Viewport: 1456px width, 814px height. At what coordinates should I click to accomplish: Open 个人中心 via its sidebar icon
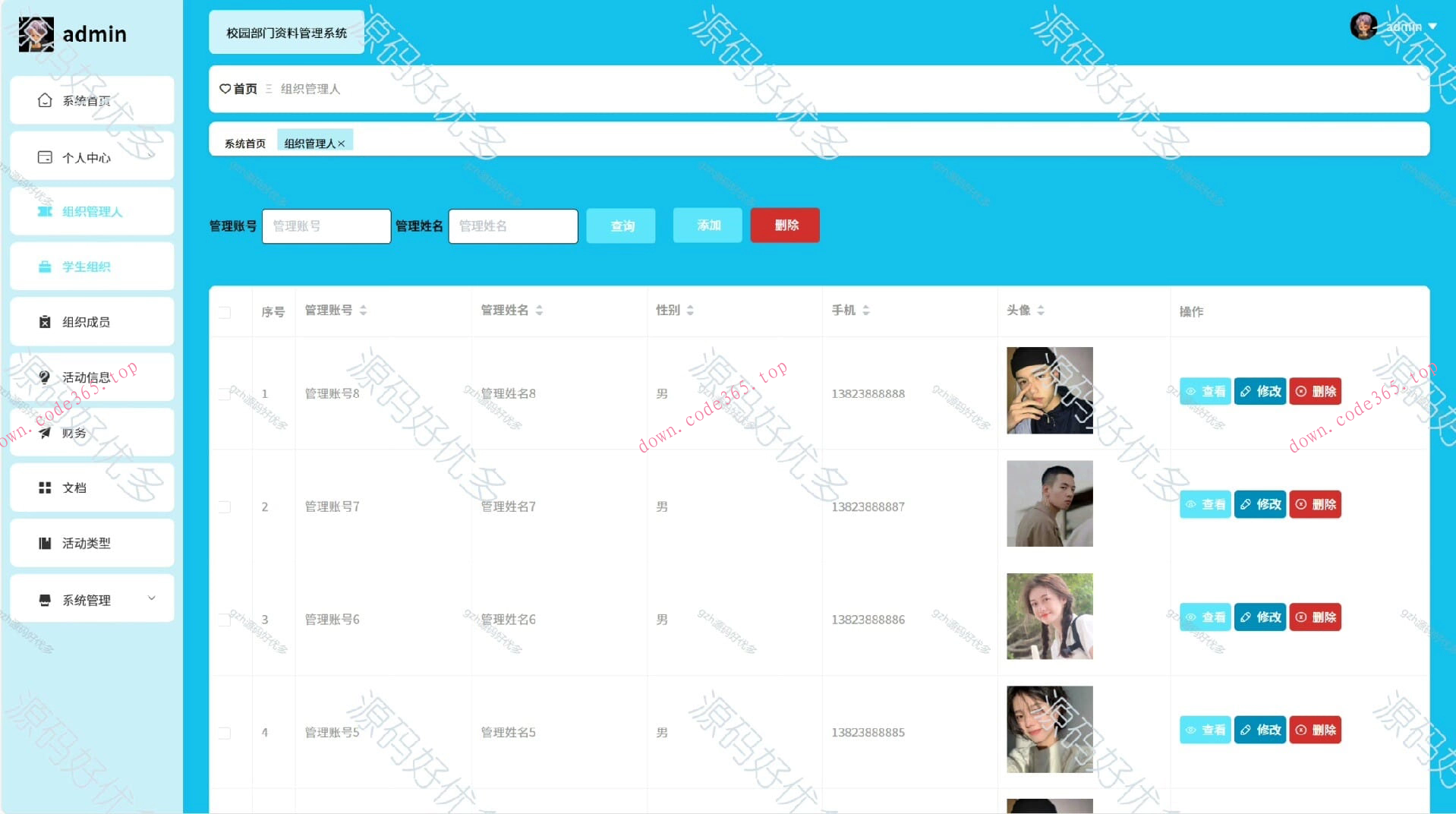pos(44,156)
